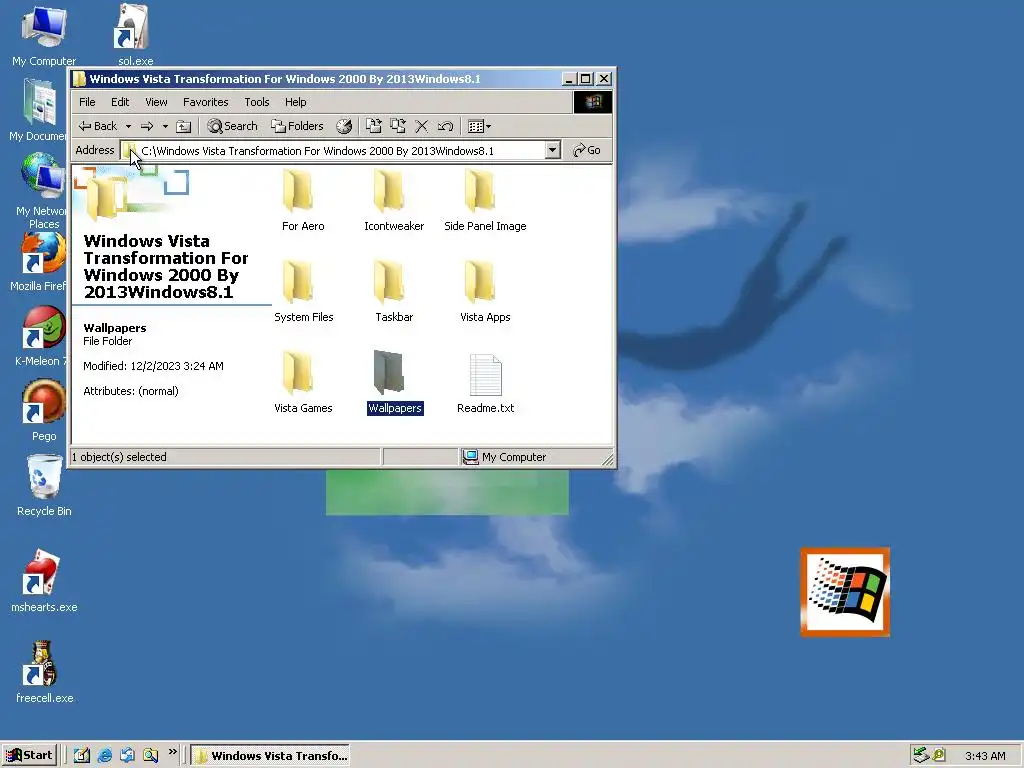Open the History toolbar icon
The height and width of the screenshot is (768, 1024).
(344, 126)
